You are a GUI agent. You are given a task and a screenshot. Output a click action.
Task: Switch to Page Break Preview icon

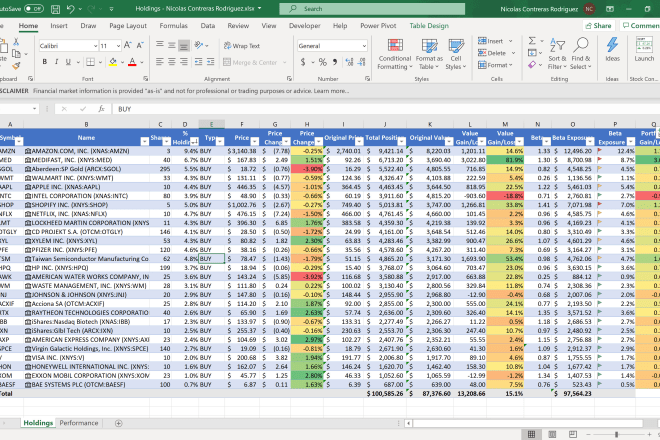(573, 434)
